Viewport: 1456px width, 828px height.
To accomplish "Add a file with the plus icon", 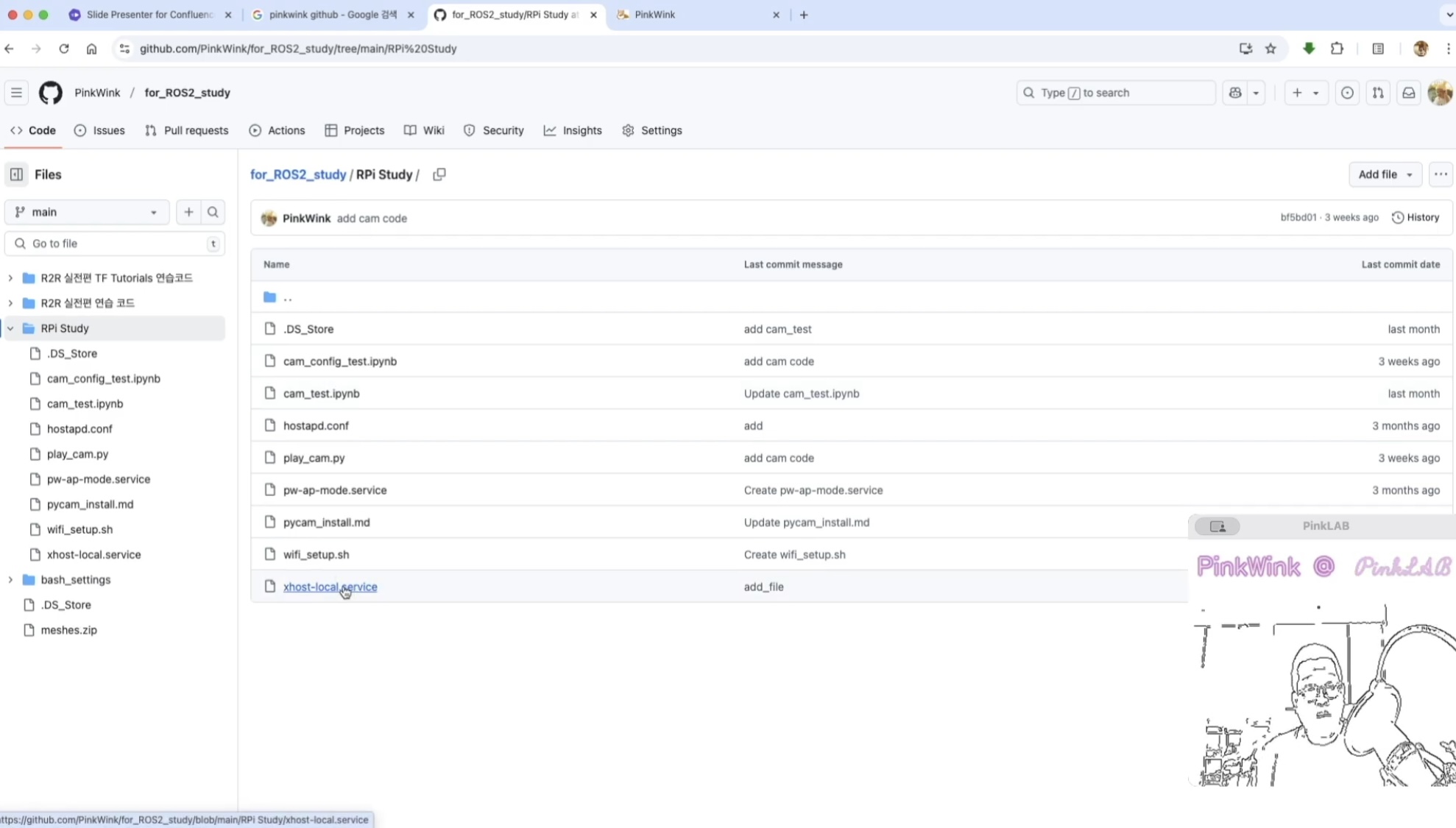I will [188, 212].
